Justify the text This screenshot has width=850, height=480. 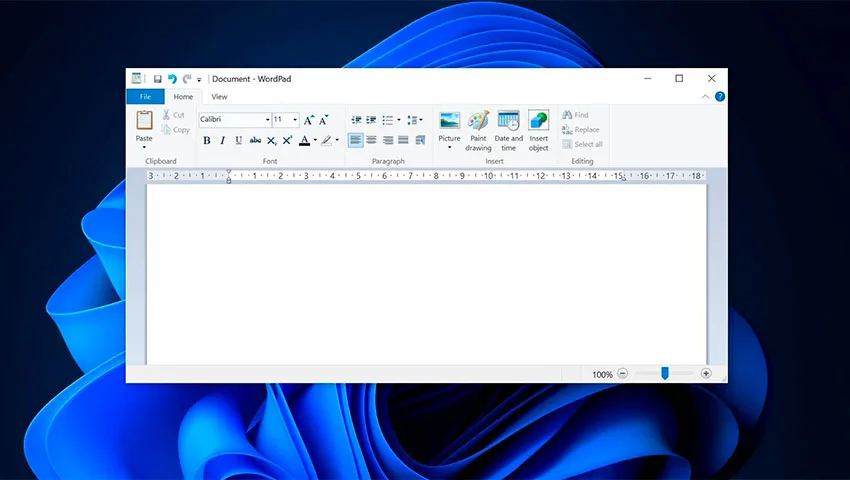coord(403,140)
